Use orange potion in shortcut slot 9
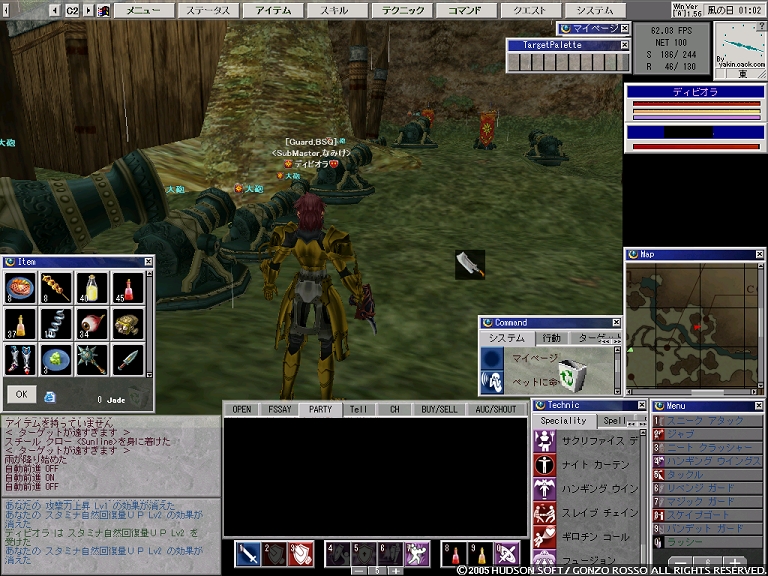The image size is (768, 576). [480, 554]
